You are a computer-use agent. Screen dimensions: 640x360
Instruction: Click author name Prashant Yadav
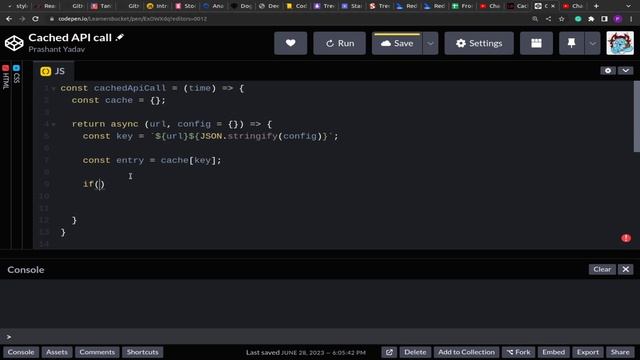click(x=57, y=49)
